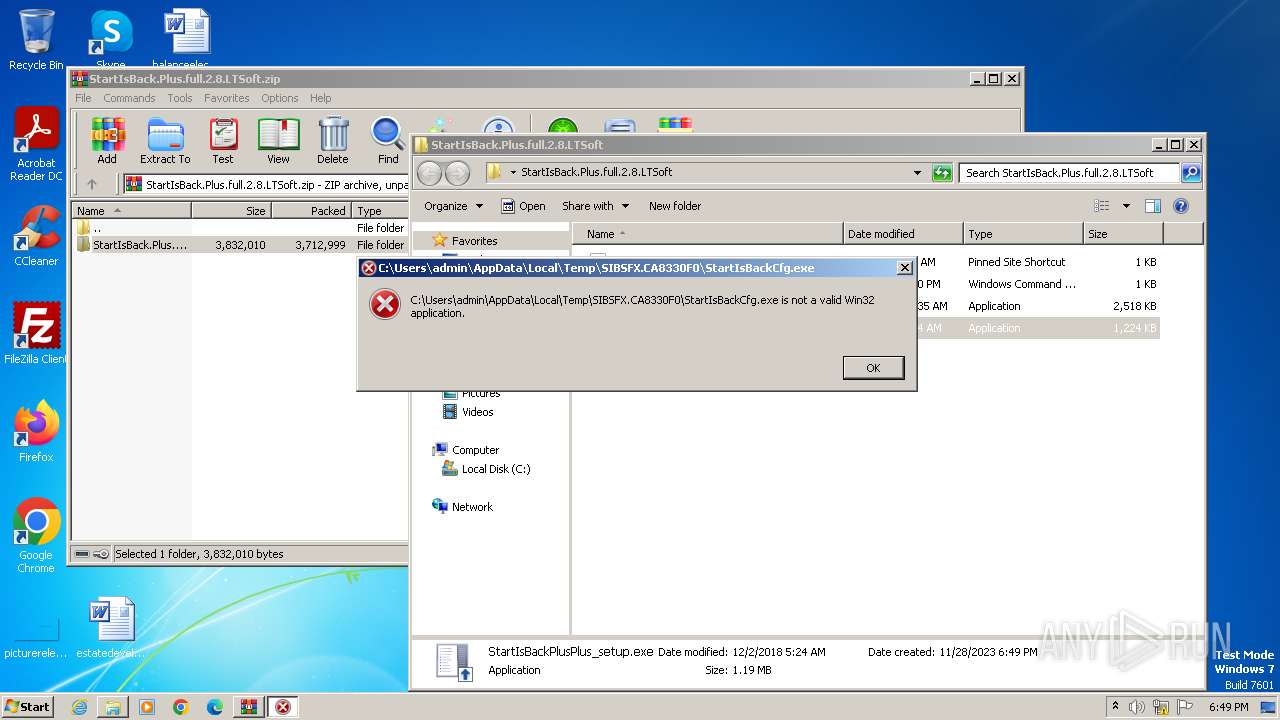1280x720 pixels.
Task: Click the Search StartIsBack.Plus.full.2.8.LTSoft field
Action: coord(1069,173)
